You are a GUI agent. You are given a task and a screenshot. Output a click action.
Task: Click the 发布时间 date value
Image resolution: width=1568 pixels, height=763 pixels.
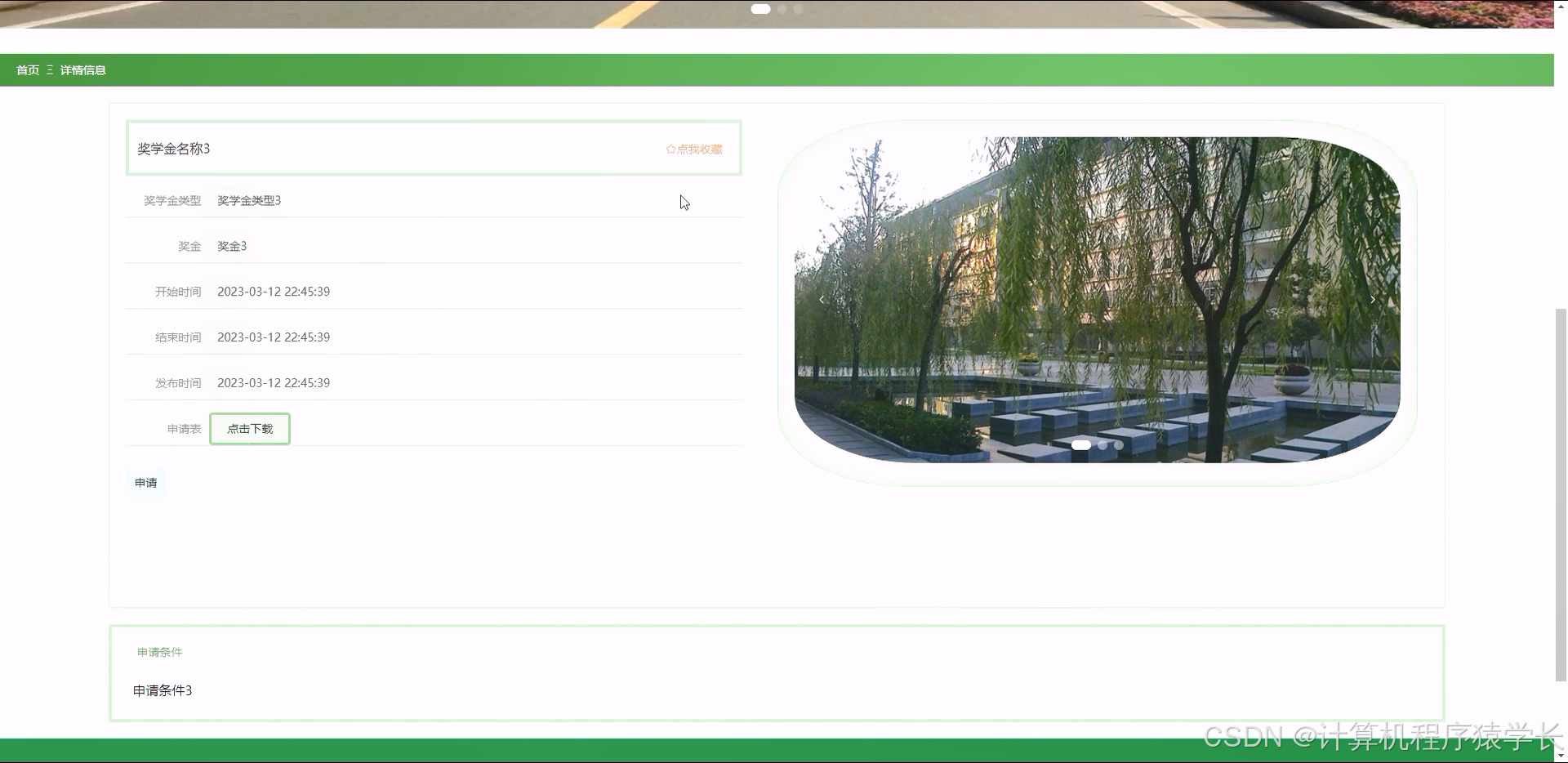click(274, 383)
